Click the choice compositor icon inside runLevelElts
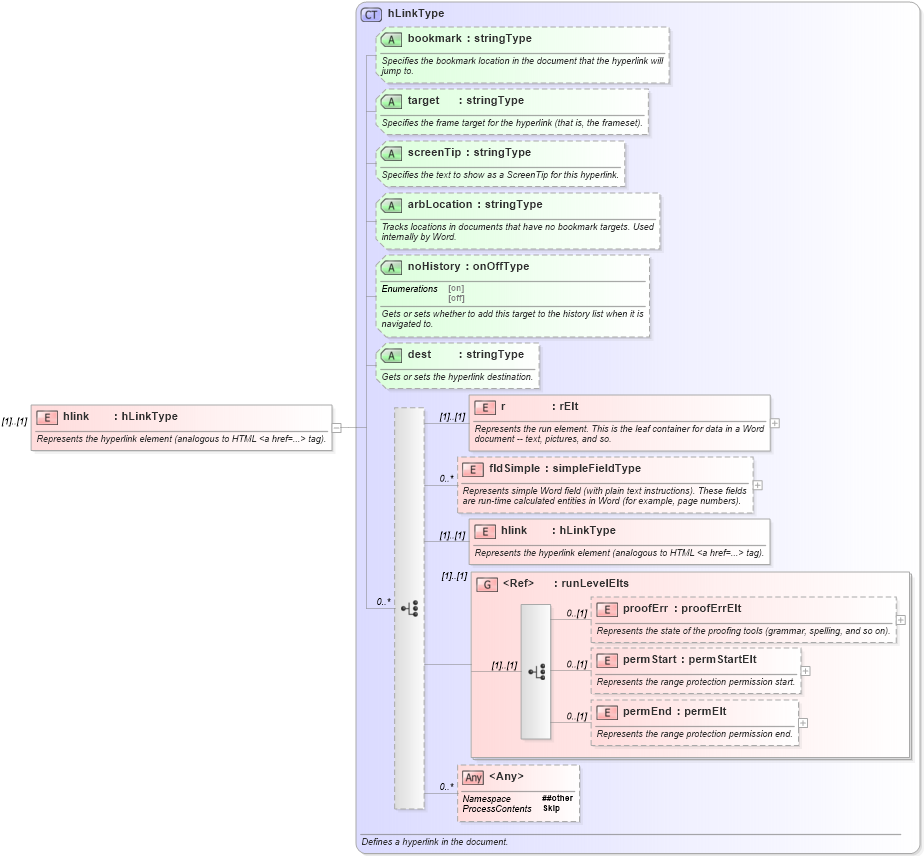Viewport: 924px width, 856px height. [537, 672]
